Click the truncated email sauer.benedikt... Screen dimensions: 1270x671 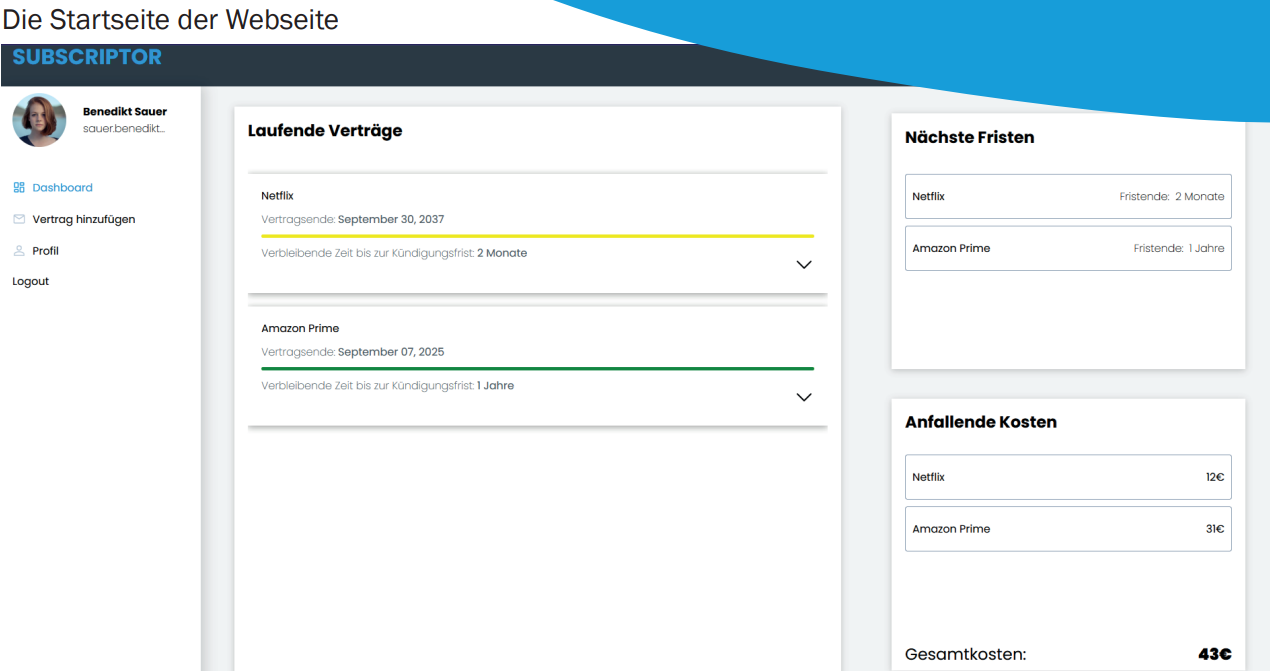click(124, 129)
